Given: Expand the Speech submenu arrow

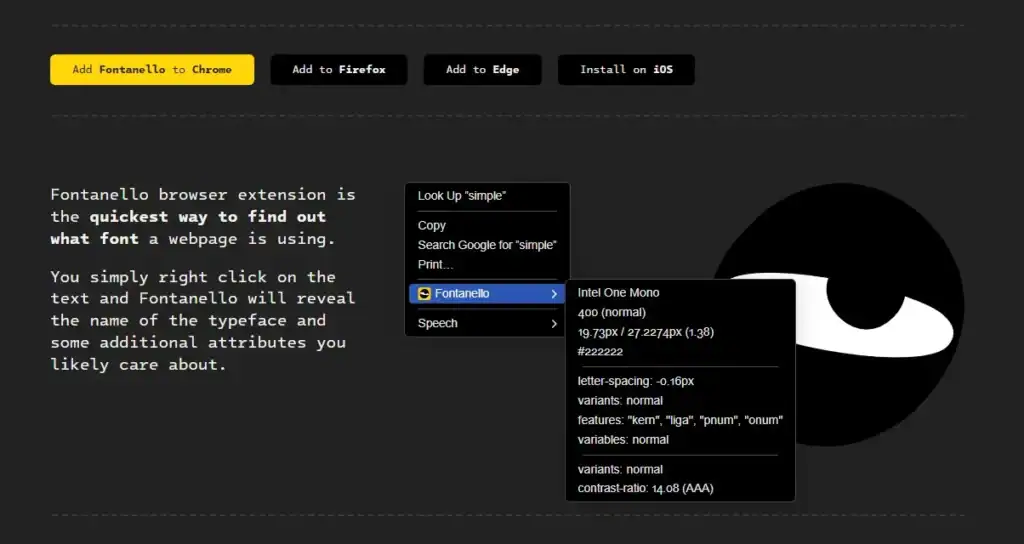Looking at the screenshot, I should coord(554,323).
